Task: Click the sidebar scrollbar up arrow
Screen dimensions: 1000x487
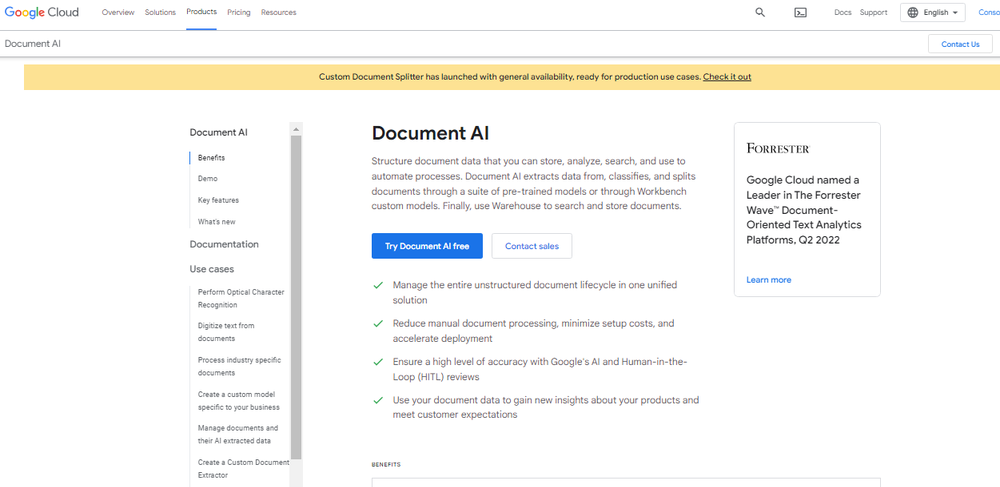Action: (296, 129)
